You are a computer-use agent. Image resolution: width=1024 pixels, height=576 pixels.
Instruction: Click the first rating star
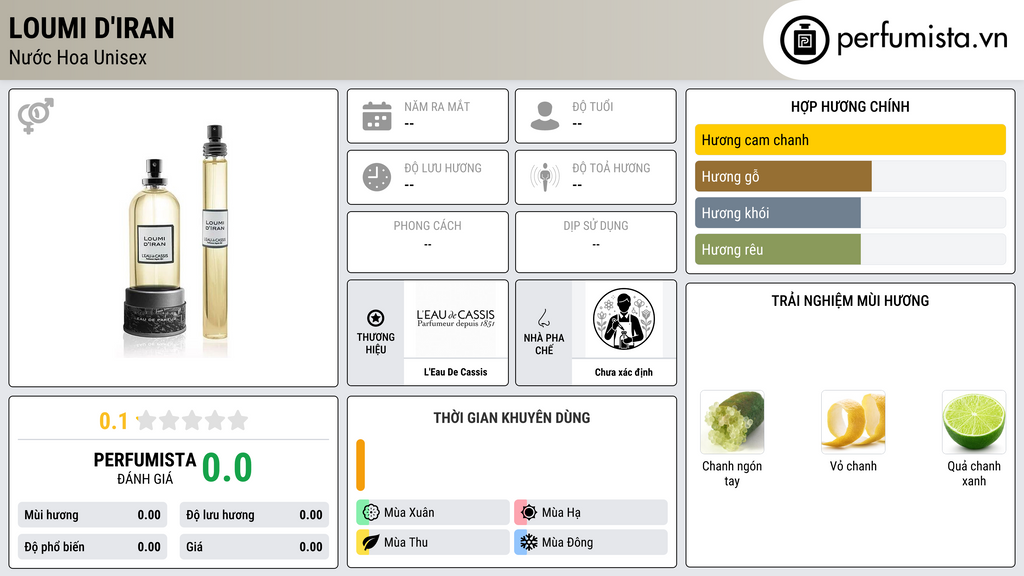[147, 420]
